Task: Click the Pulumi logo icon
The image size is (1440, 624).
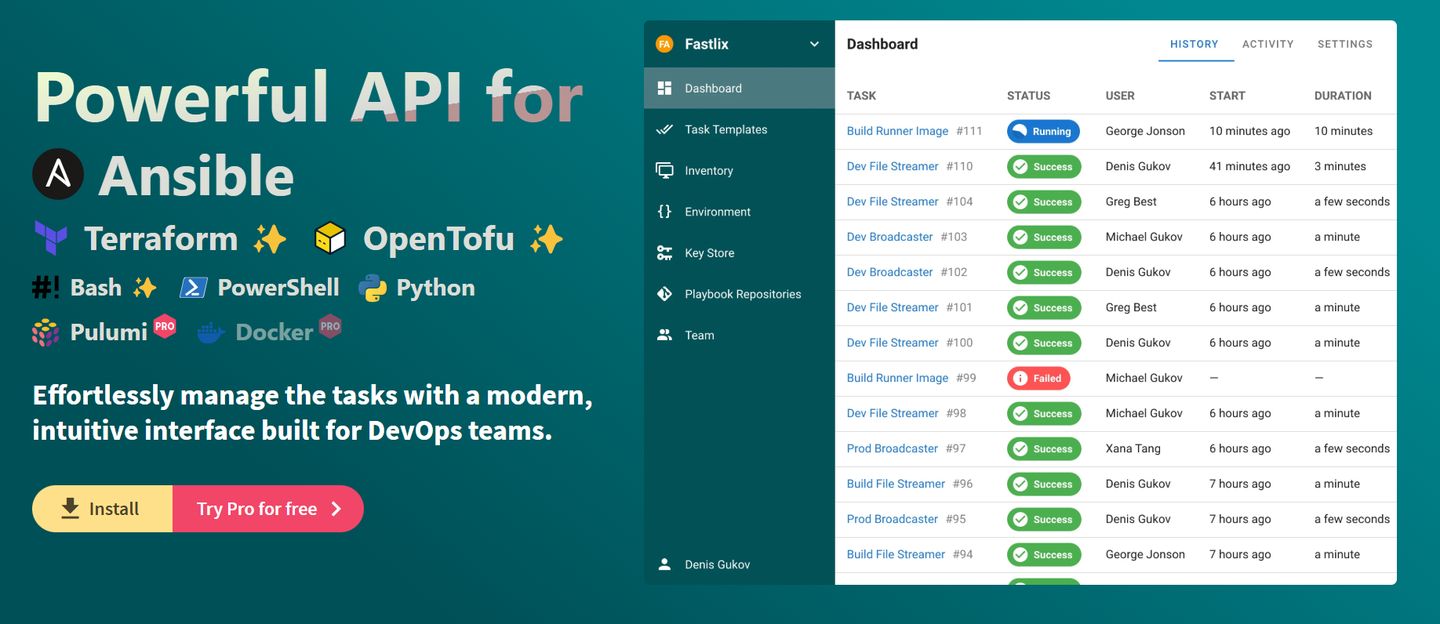Action: coord(45,332)
